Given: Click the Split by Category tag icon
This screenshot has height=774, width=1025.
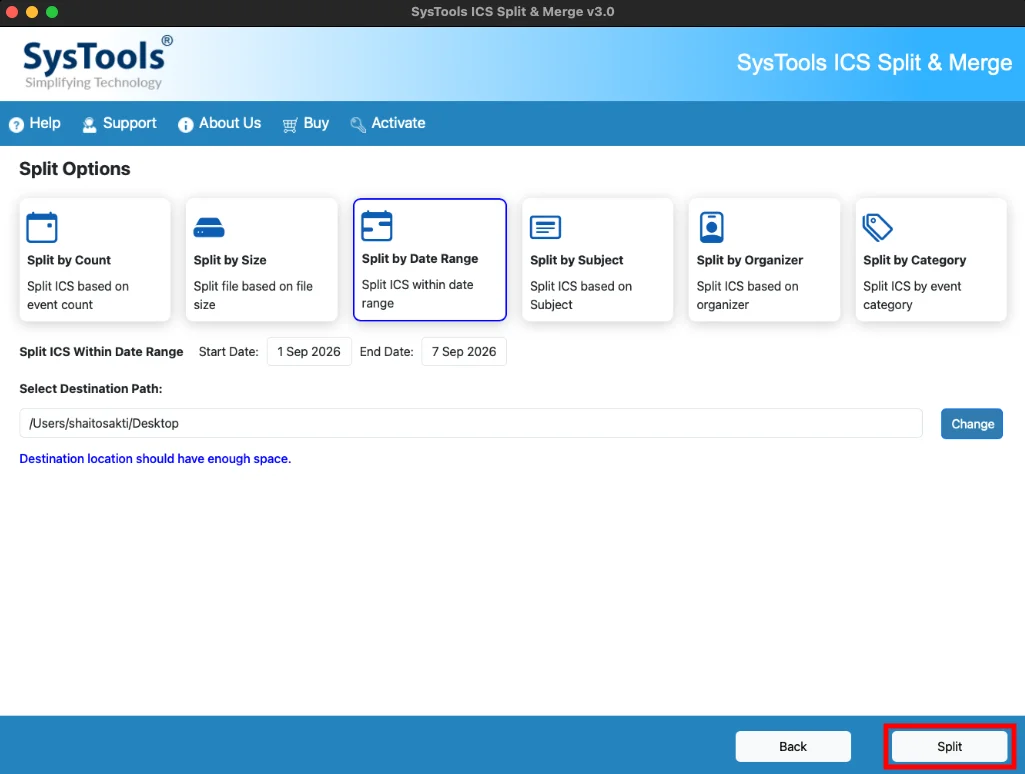Looking at the screenshot, I should click(877, 227).
